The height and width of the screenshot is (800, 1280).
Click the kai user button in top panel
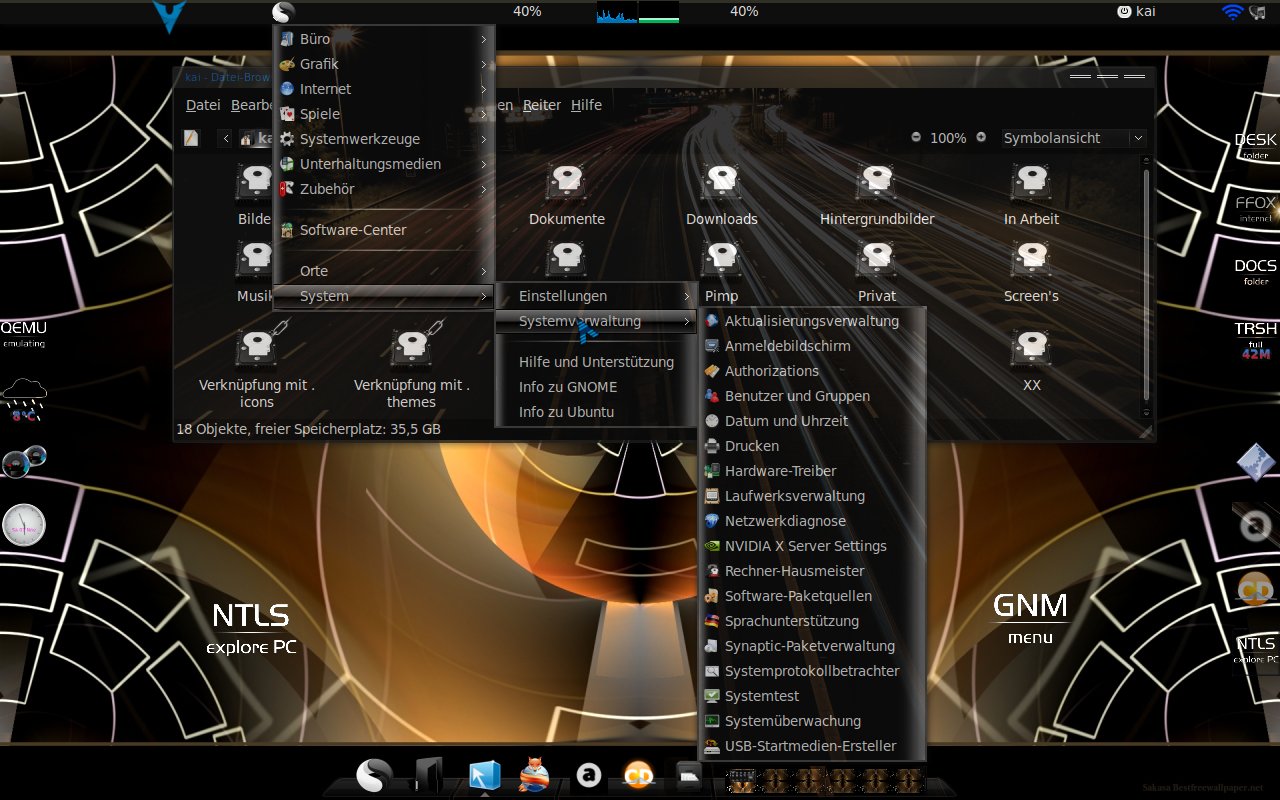click(1136, 11)
